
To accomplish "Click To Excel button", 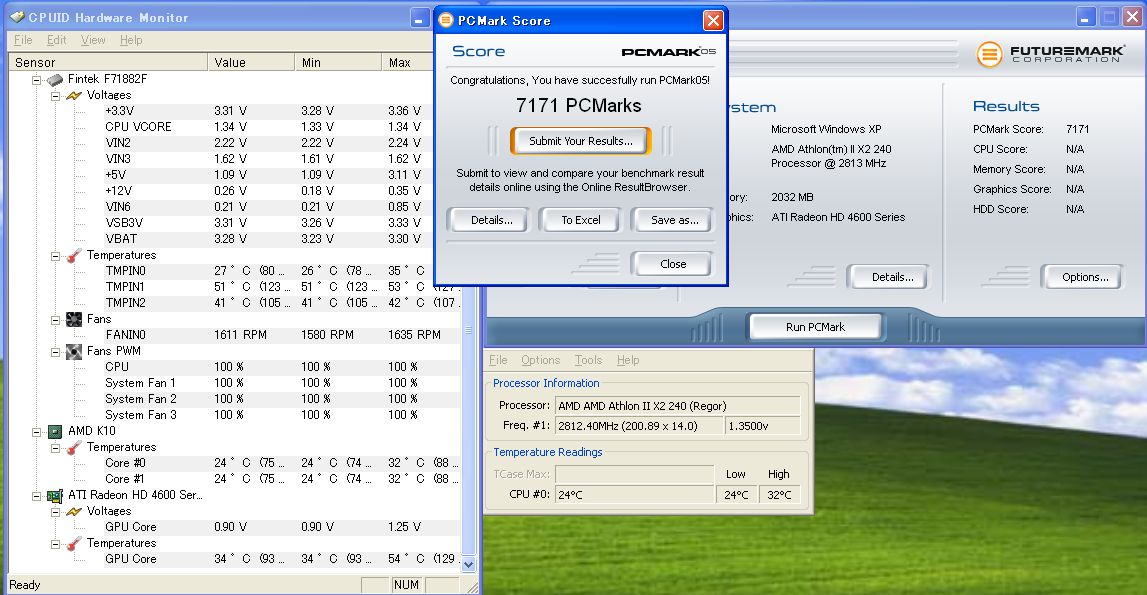I will [581, 220].
